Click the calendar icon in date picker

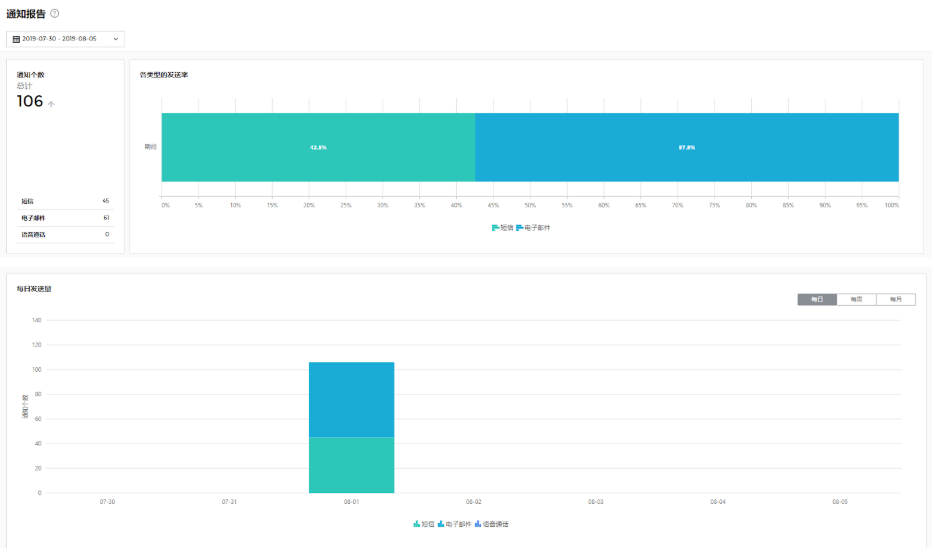click(16, 39)
